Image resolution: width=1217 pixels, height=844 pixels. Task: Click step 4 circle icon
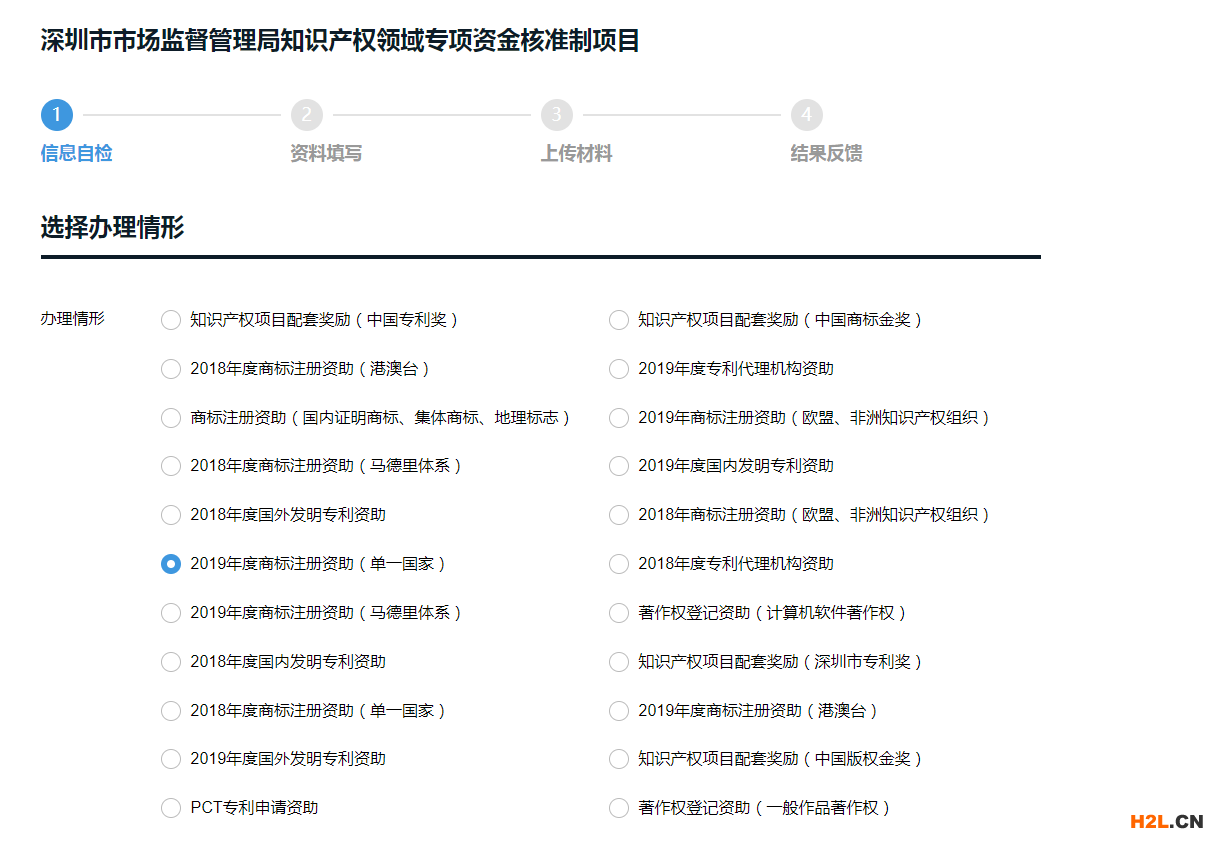point(807,115)
